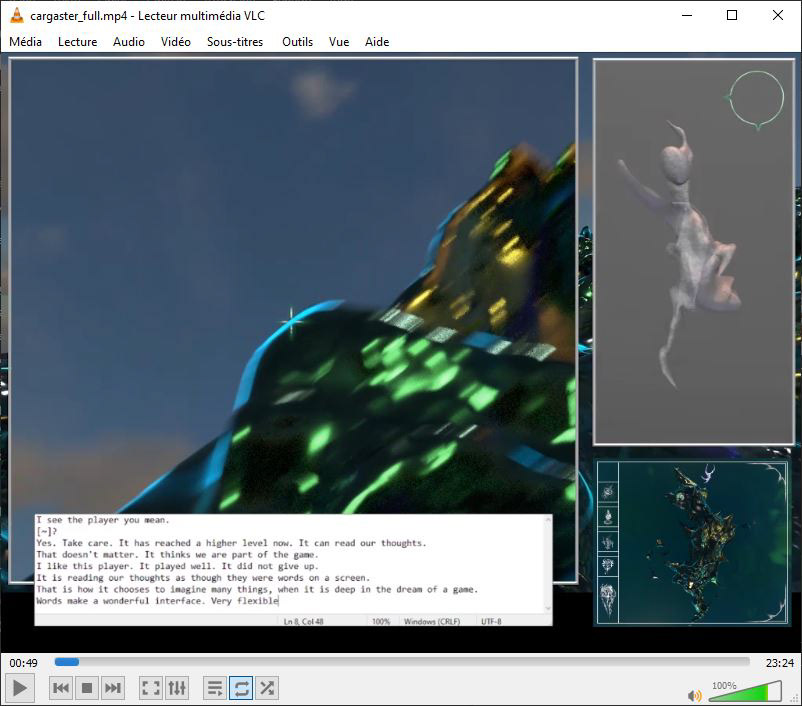Click the line starting "That doesn't matter."
This screenshot has height=706, width=802.
(177, 555)
